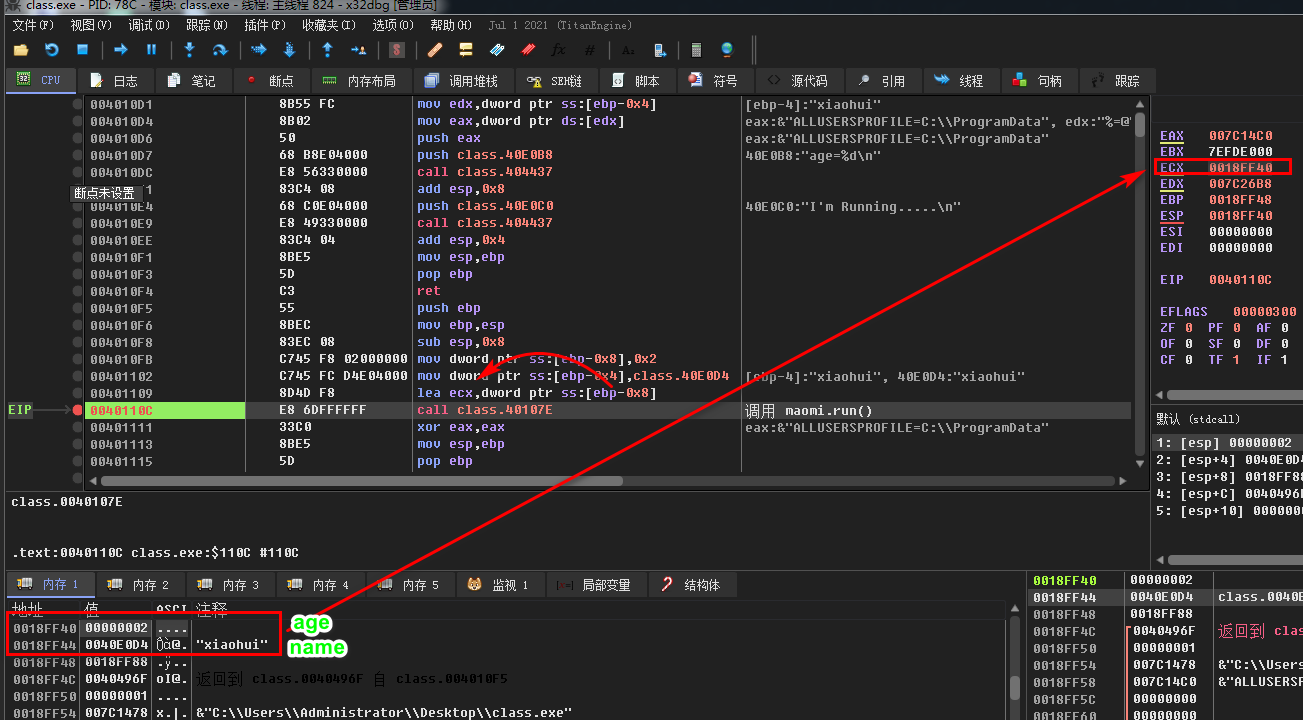Show bookmarks with the red tag icon
Image resolution: width=1303 pixels, height=720 pixels.
pos(528,49)
